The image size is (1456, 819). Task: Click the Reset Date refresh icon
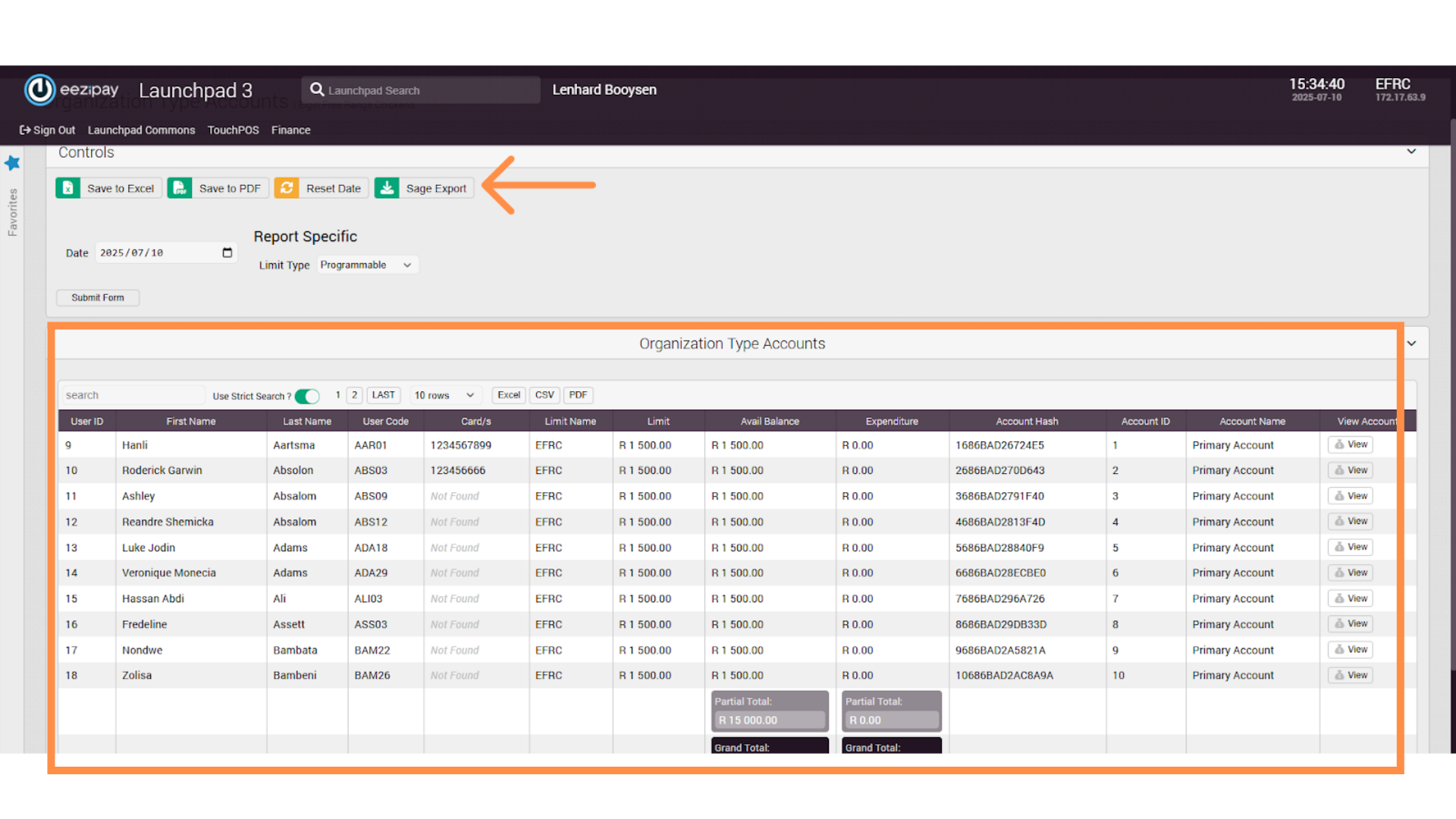click(287, 188)
